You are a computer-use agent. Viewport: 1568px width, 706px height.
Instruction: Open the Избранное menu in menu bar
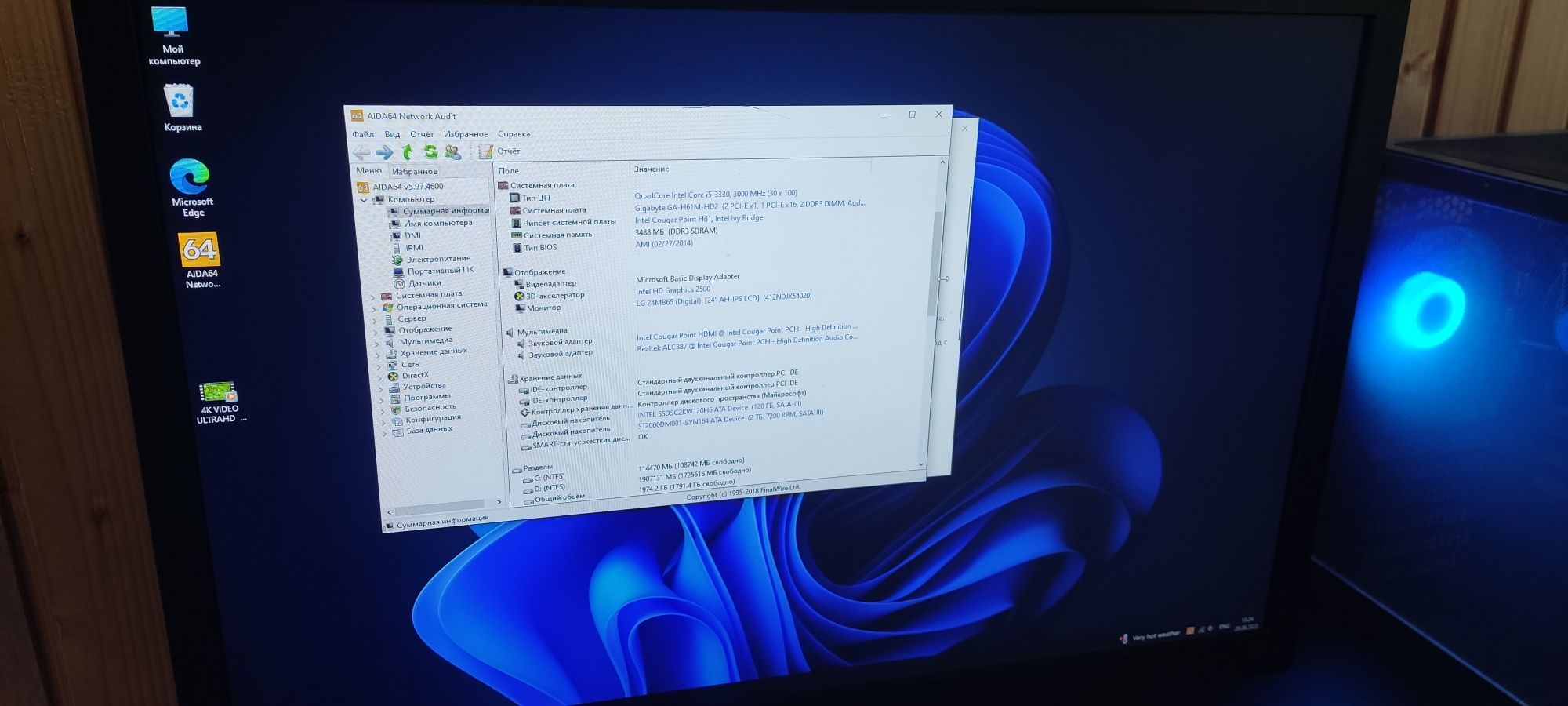click(x=466, y=134)
